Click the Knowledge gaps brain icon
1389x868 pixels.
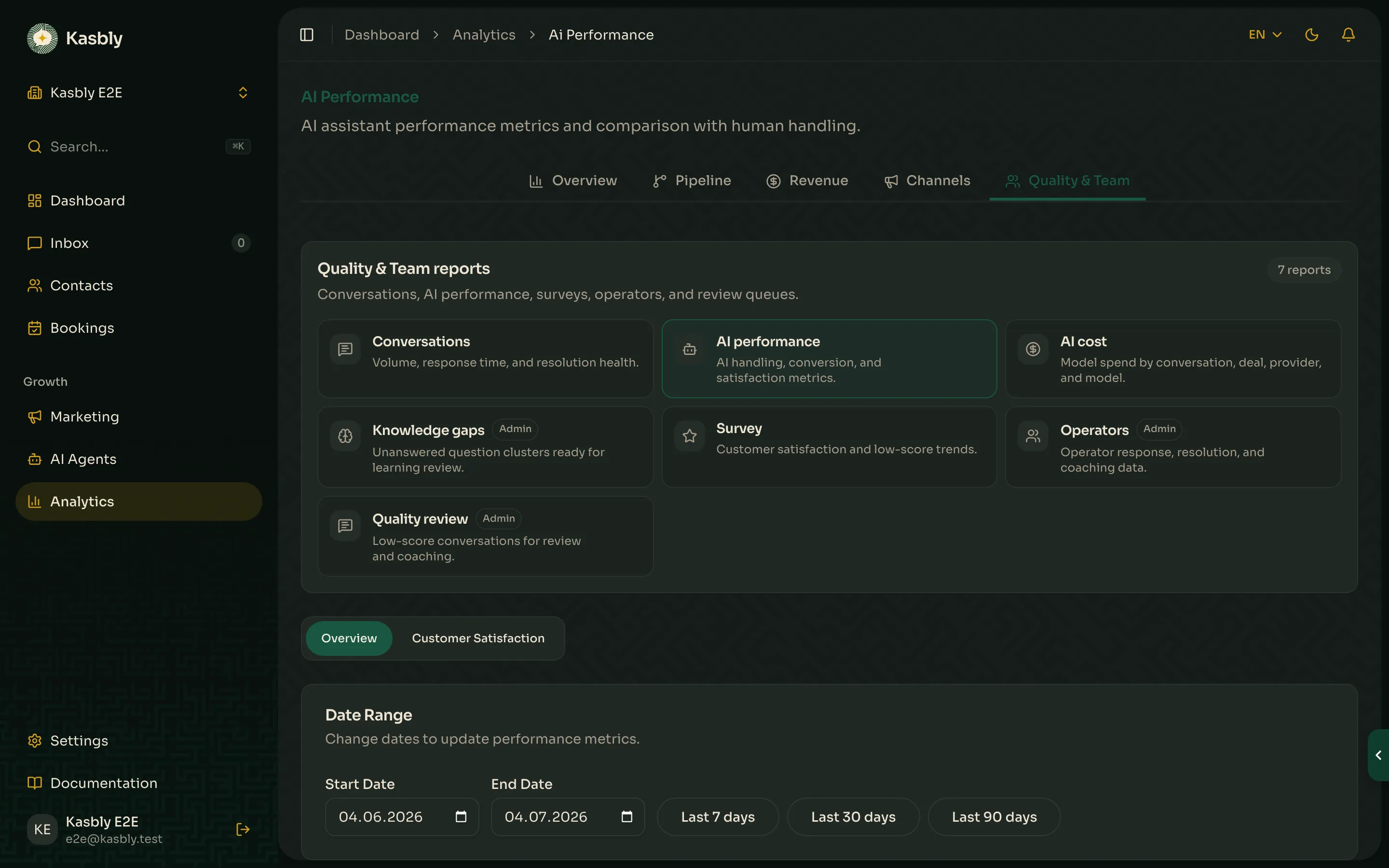pos(345,436)
